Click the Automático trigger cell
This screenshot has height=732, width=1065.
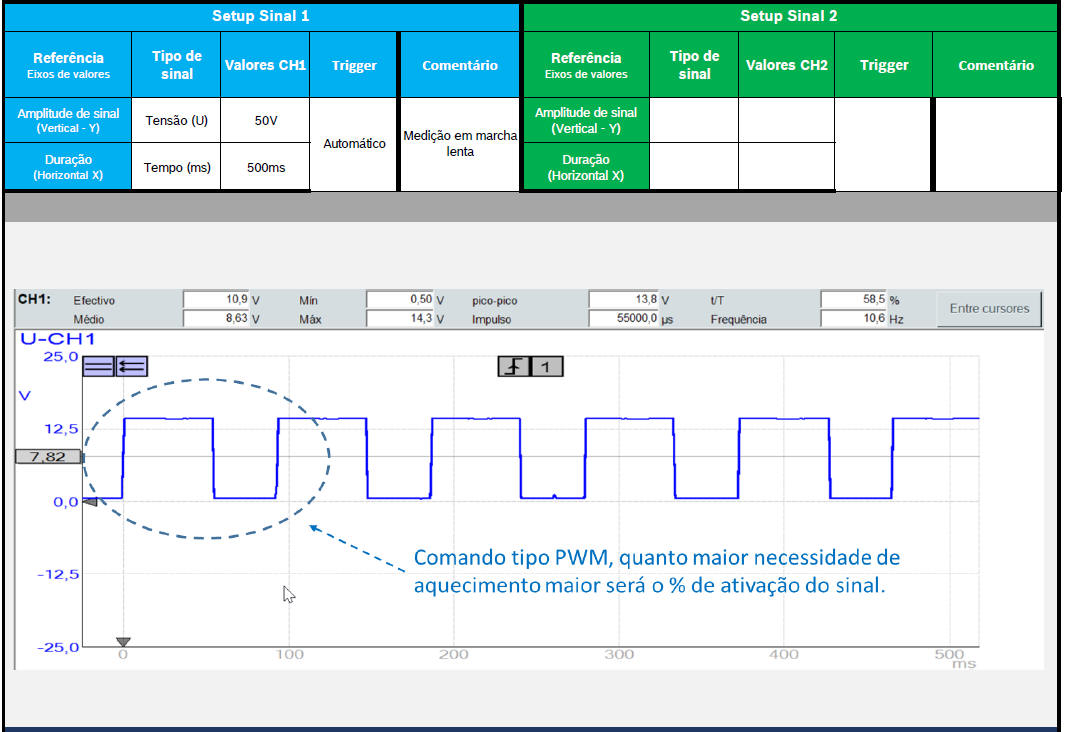354,144
